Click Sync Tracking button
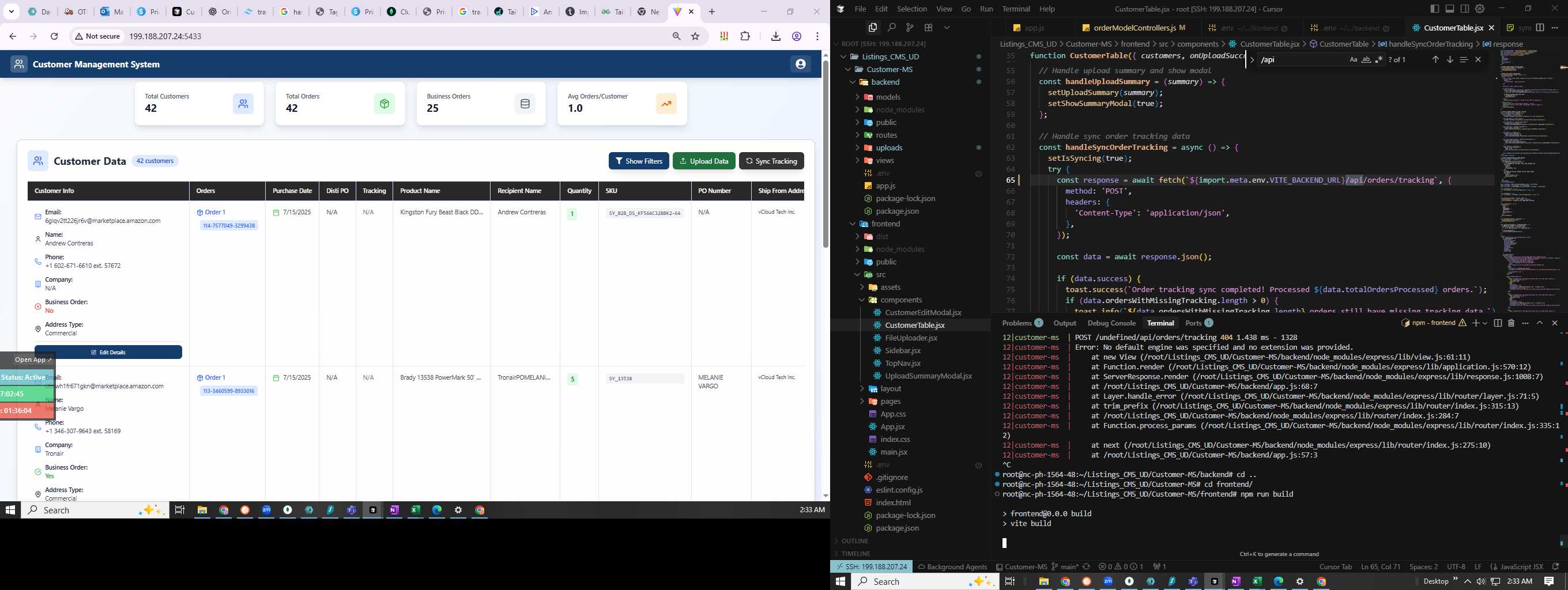Viewport: 1568px width, 590px height. click(x=771, y=161)
